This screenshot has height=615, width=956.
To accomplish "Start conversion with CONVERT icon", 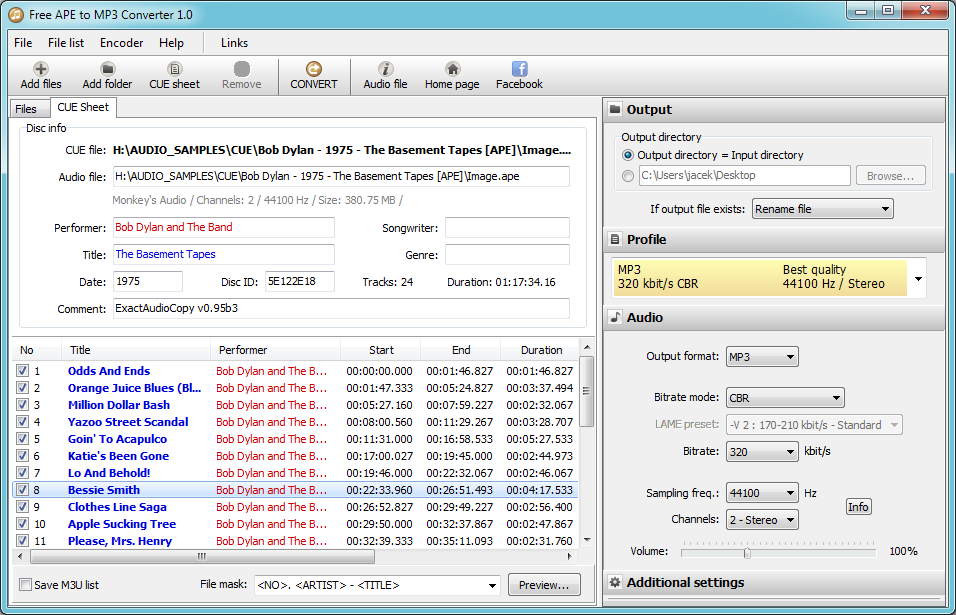I will 313,69.
